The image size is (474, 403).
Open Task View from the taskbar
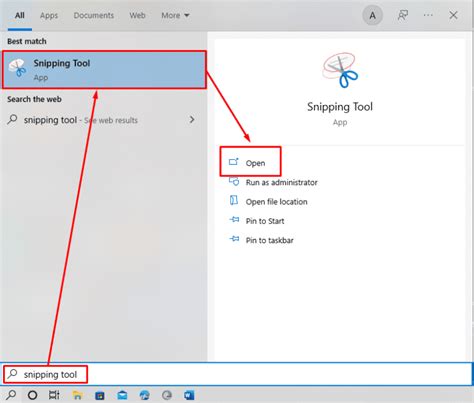[x=54, y=395]
